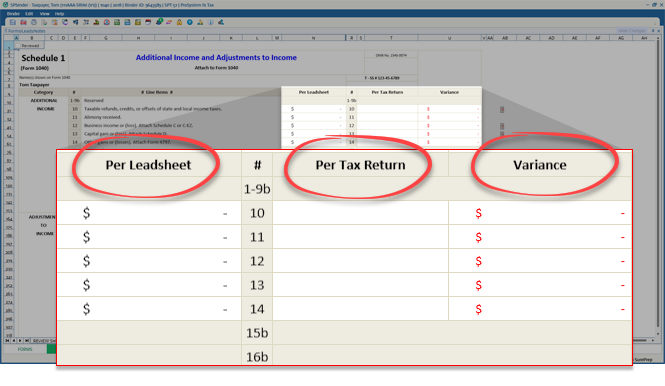Click the dark blue arrows toolbar icon

(75, 22)
